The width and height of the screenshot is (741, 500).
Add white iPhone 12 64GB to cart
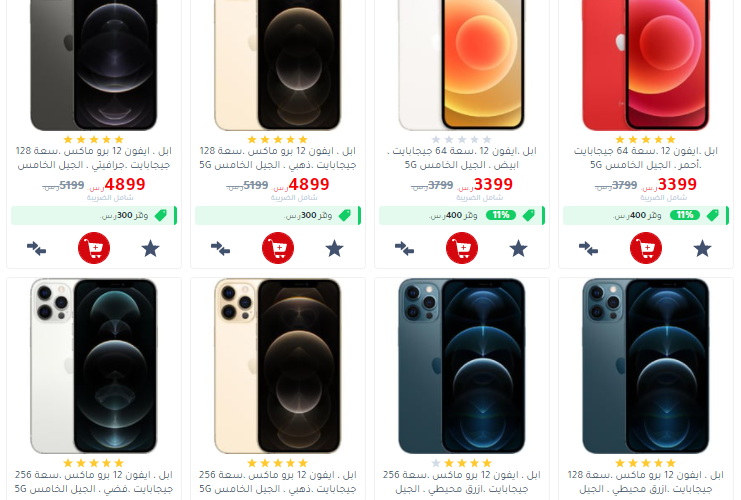point(462,248)
